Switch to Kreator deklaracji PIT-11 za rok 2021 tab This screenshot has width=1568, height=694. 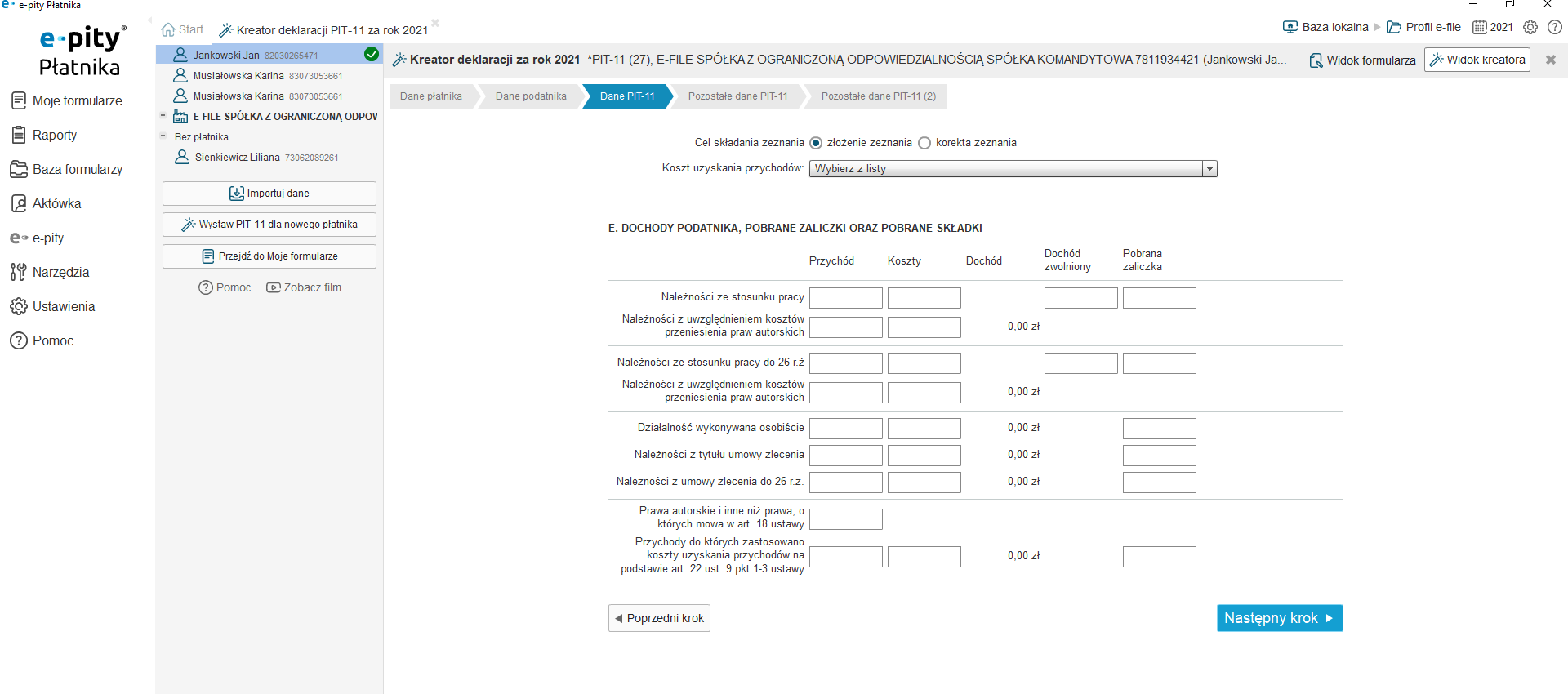click(x=324, y=30)
